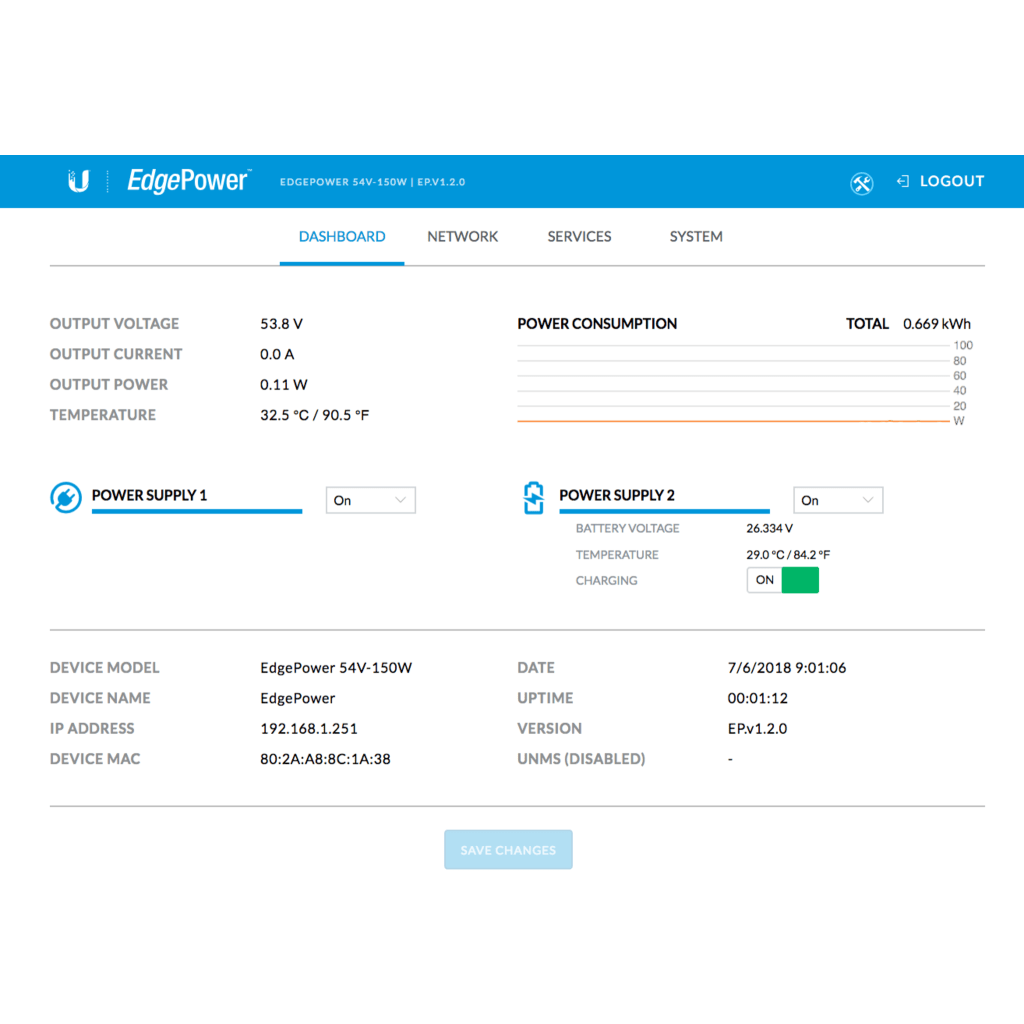This screenshot has height=1024, width=1024.
Task: Open the Services tab
Action: tap(579, 236)
